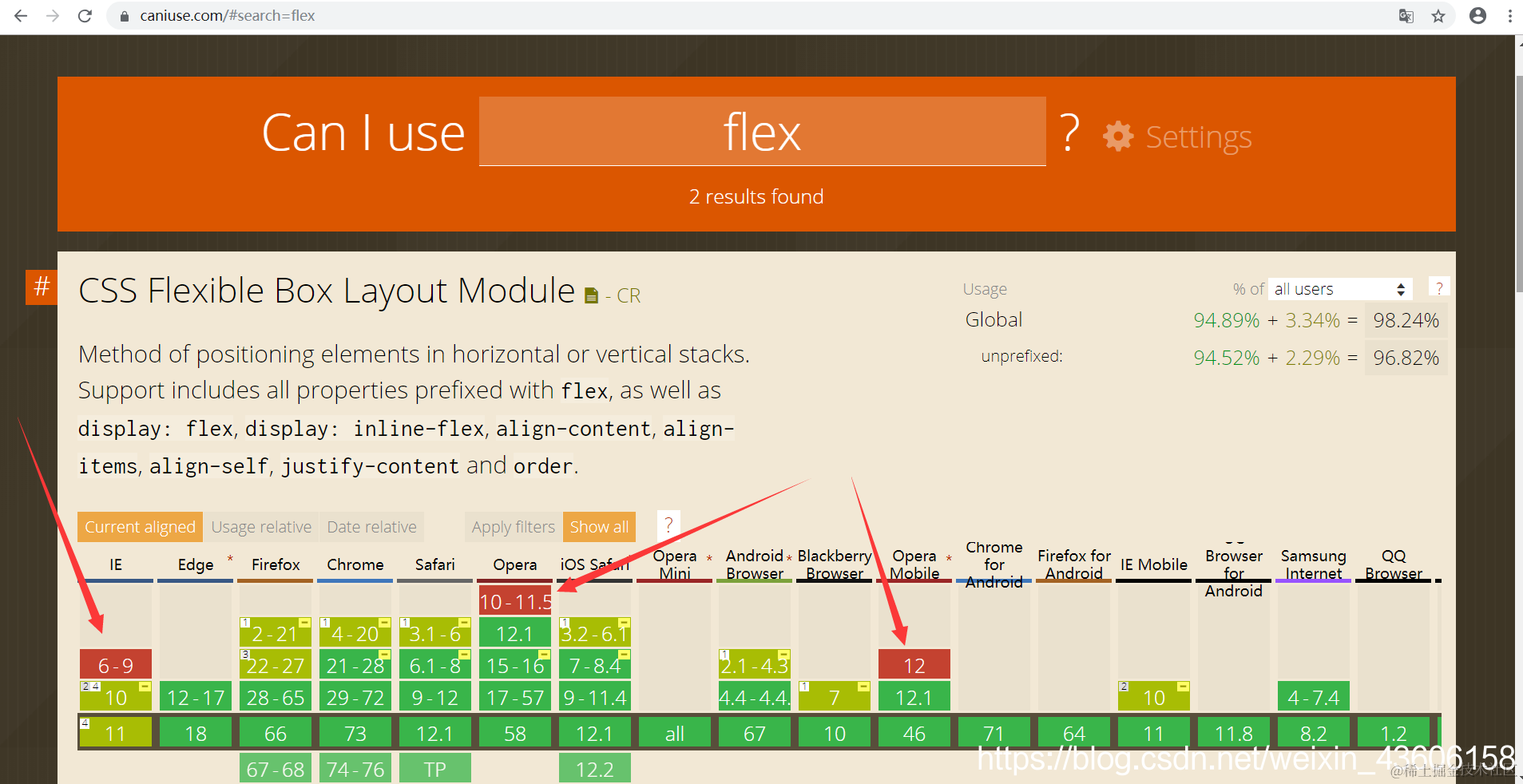Click the Opera Mobile column header
The width and height of the screenshot is (1523, 784).
tap(914, 564)
